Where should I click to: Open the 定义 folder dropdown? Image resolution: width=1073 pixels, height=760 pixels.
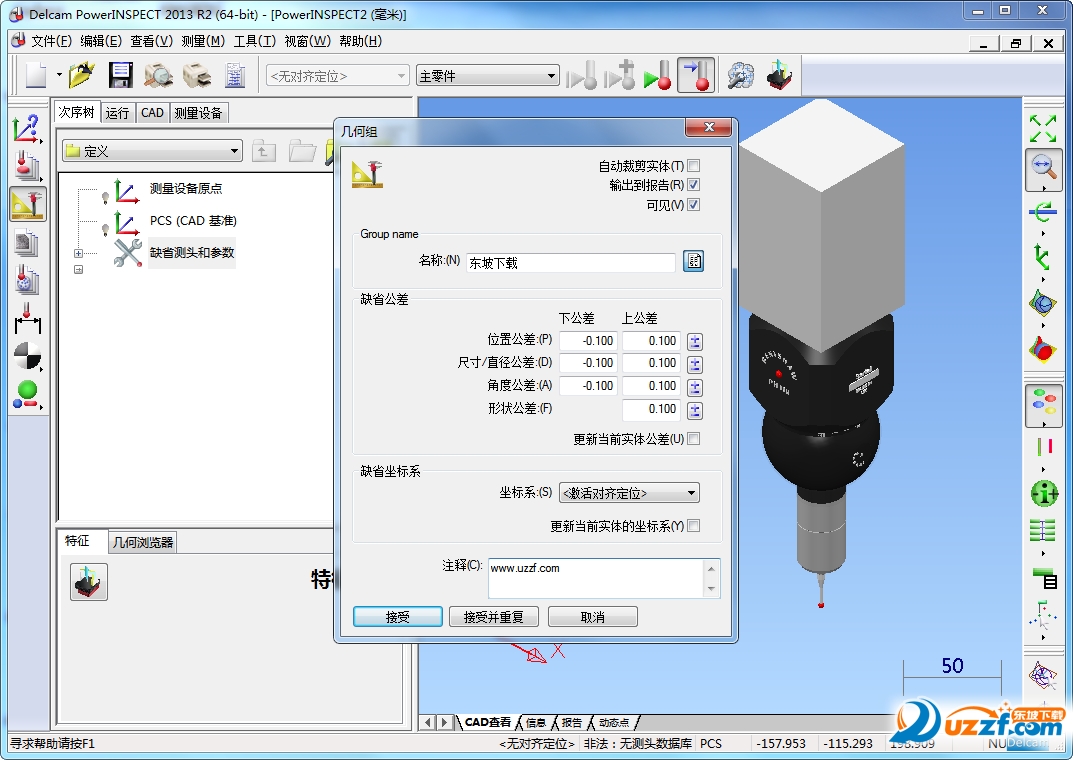(153, 151)
